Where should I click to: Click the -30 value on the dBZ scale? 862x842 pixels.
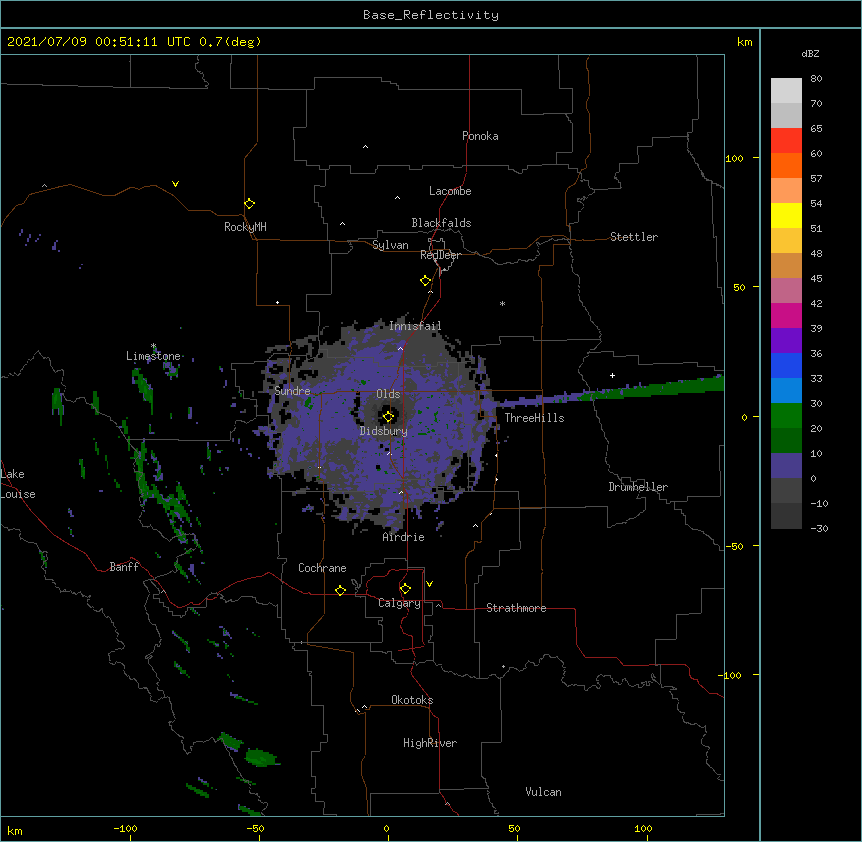pyautogui.click(x=819, y=528)
